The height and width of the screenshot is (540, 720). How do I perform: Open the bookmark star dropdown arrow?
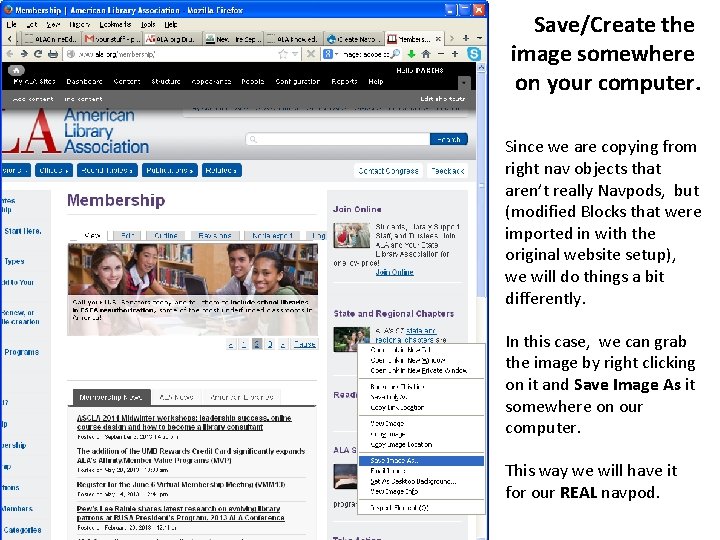click(295, 54)
